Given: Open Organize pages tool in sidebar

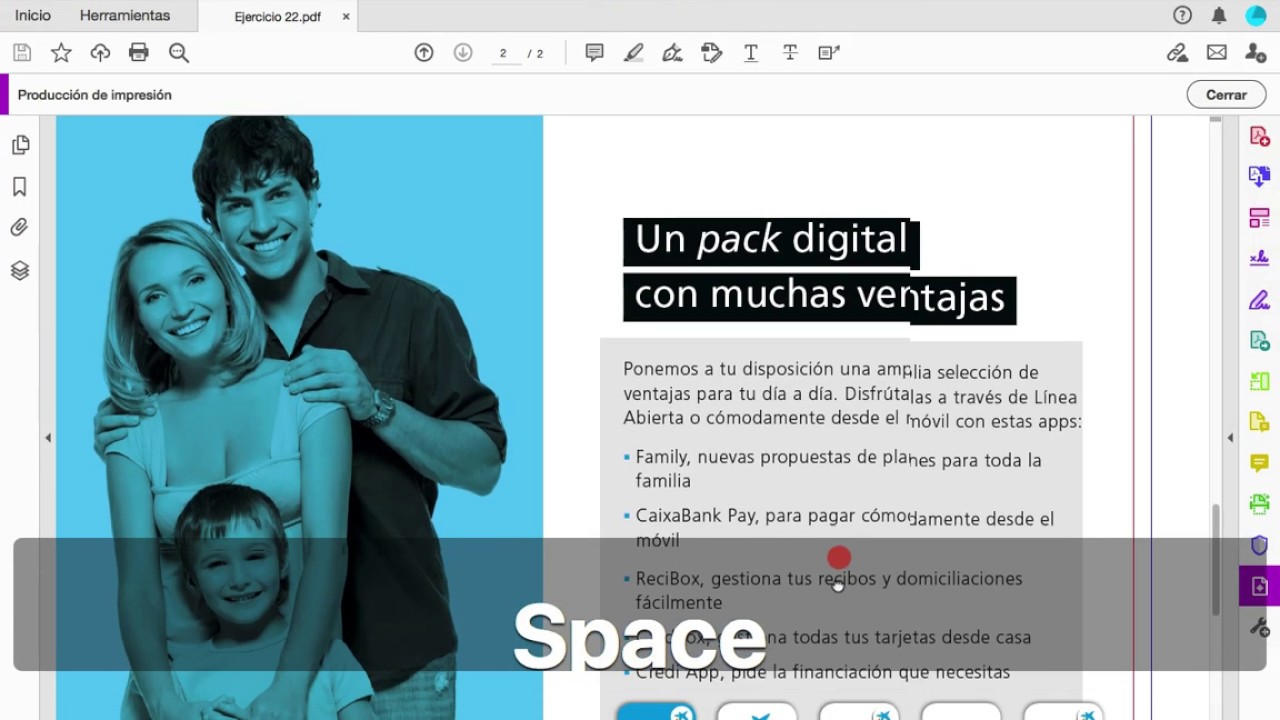Looking at the screenshot, I should coord(1260,217).
